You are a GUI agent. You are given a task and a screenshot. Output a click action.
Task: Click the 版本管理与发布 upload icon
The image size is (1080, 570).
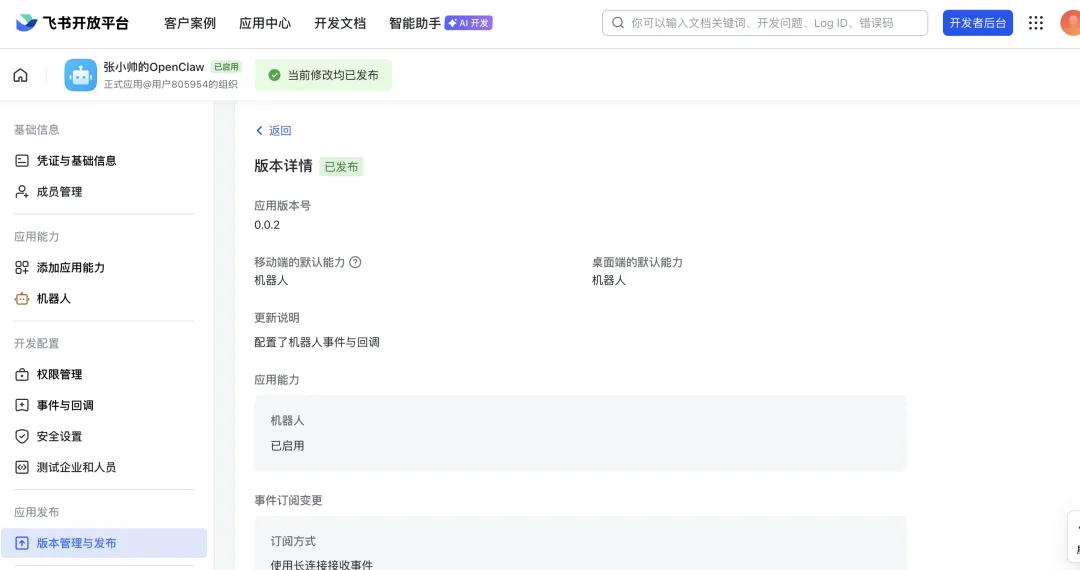[22, 542]
